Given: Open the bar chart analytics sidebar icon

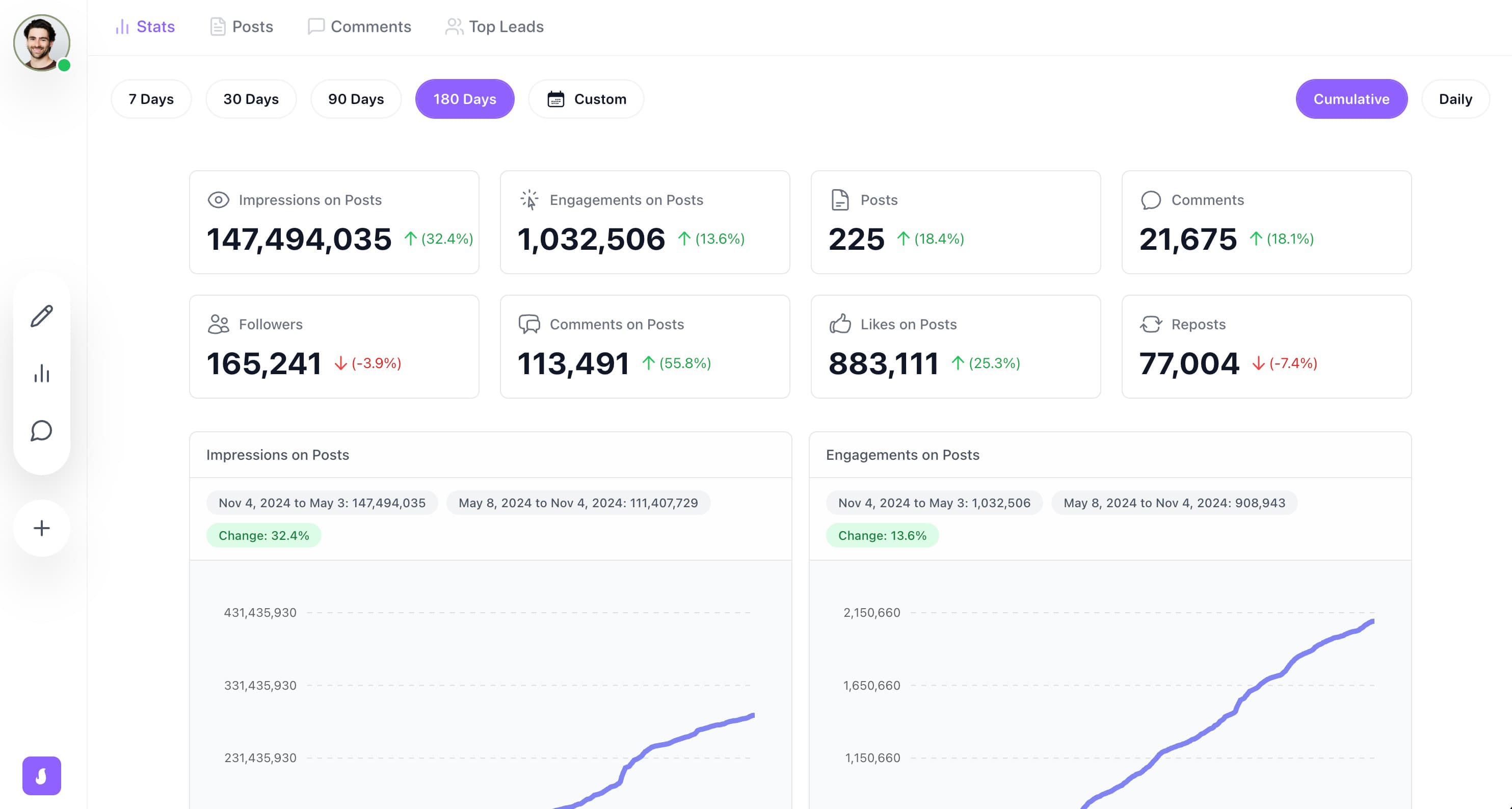Looking at the screenshot, I should point(42,373).
